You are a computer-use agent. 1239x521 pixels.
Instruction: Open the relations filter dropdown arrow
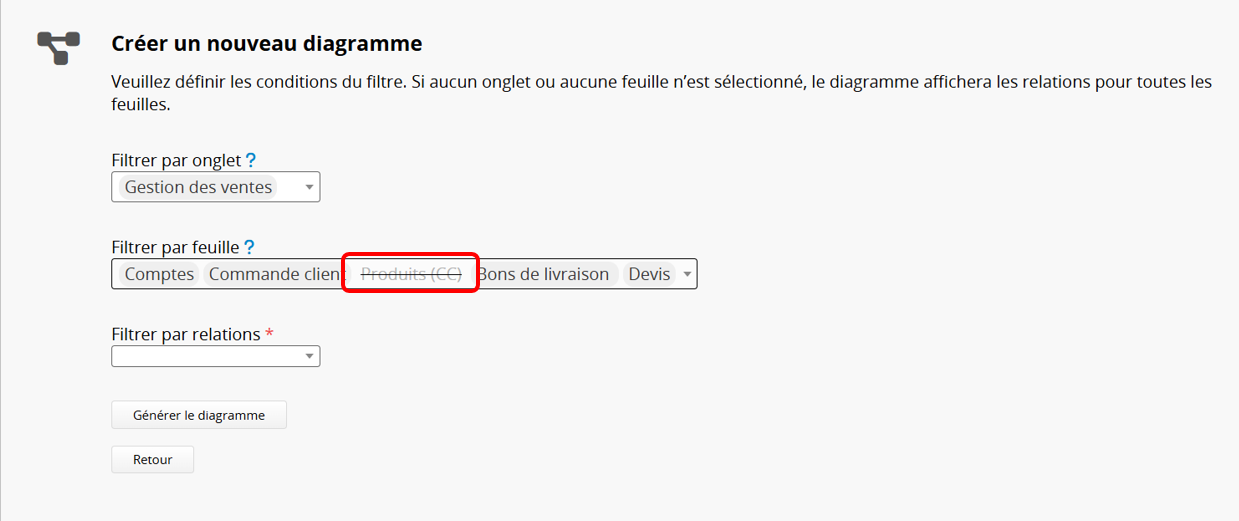point(309,356)
